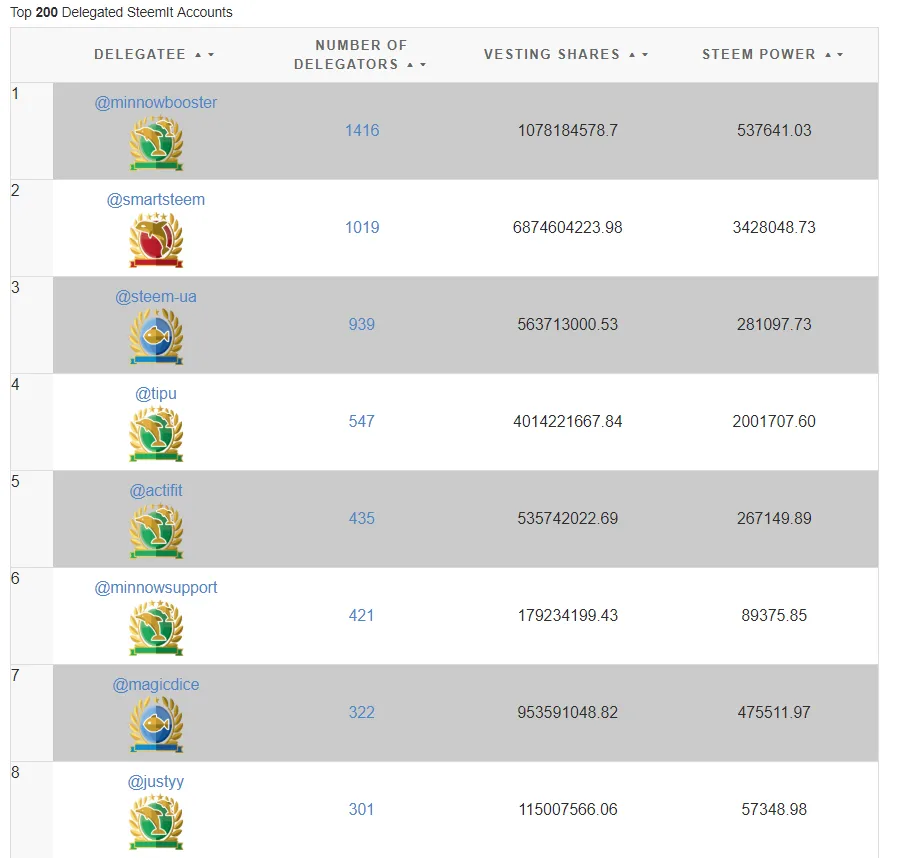The image size is (902, 858).
Task: Click the Top 200 Delegated SteemIt Accounts title
Action: (x=121, y=13)
